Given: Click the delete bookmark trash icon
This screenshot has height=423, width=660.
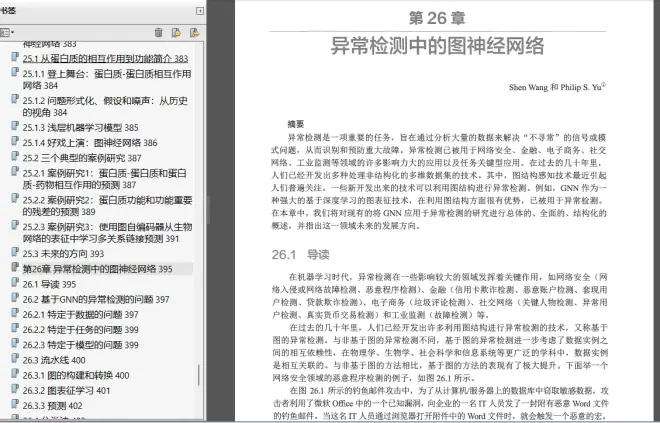Looking at the screenshot, I should (x=158, y=33).
